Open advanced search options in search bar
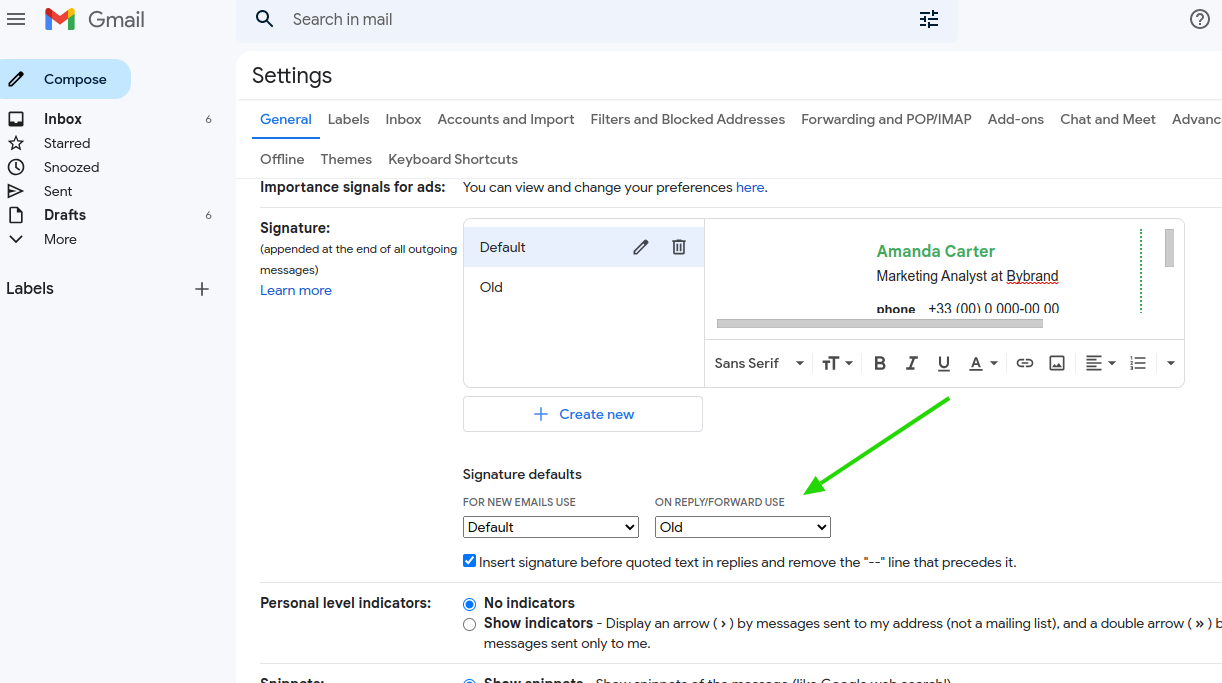1222x683 pixels. click(x=928, y=19)
